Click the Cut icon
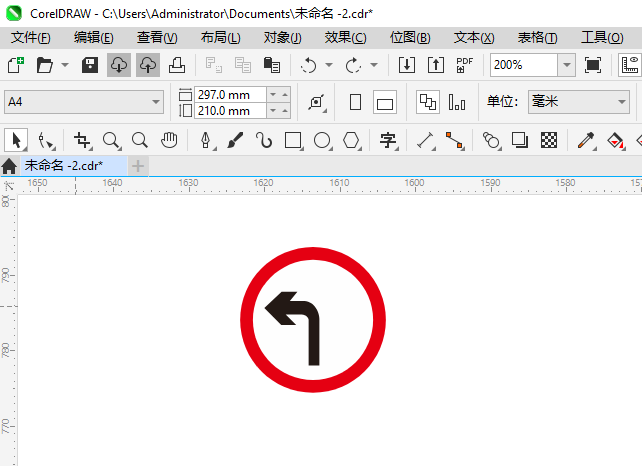The width and height of the screenshot is (642, 466). click(213, 65)
